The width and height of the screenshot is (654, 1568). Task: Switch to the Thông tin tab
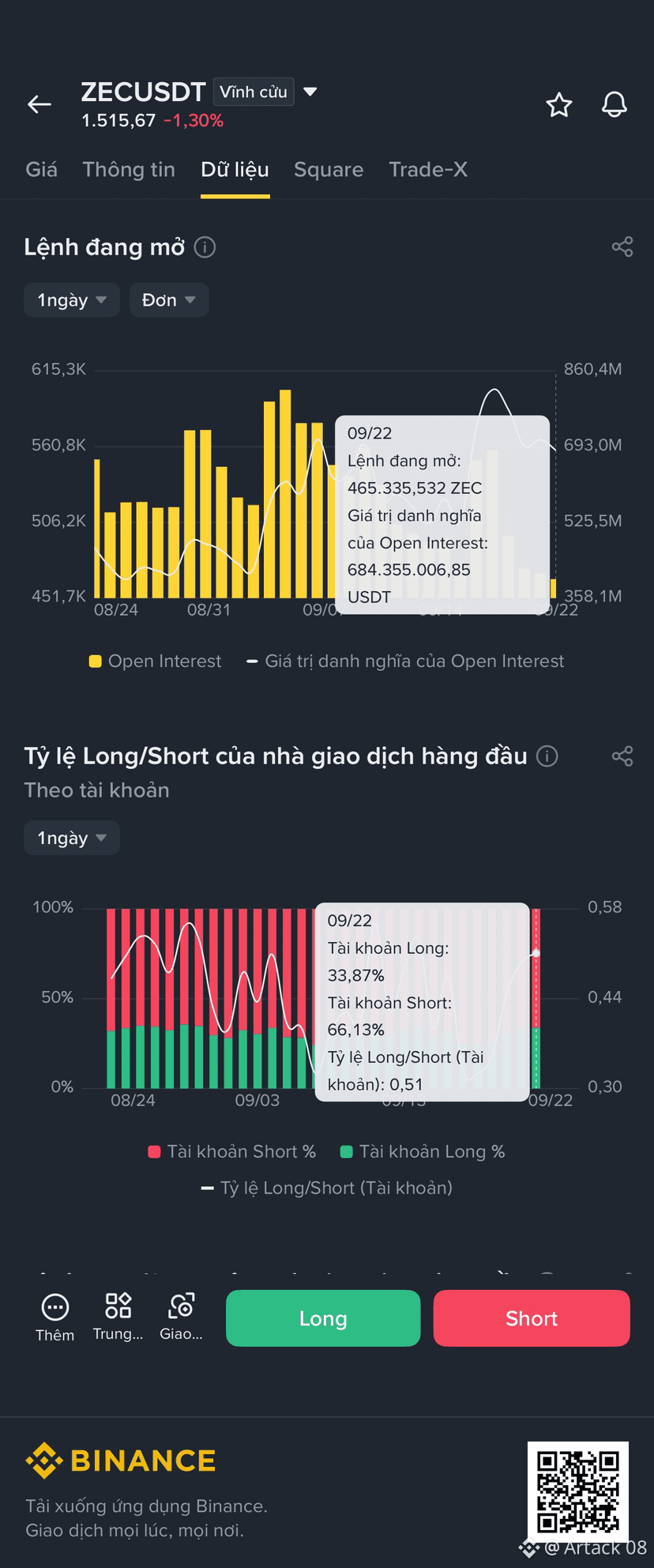coord(129,169)
